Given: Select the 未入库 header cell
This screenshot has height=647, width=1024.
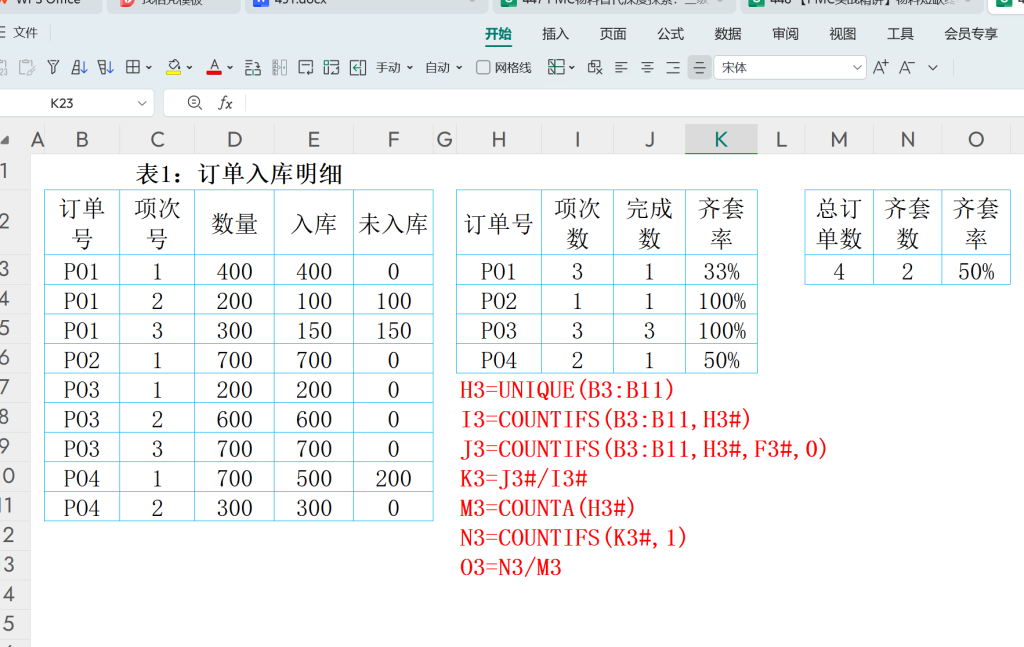Looking at the screenshot, I should click(x=393, y=223).
